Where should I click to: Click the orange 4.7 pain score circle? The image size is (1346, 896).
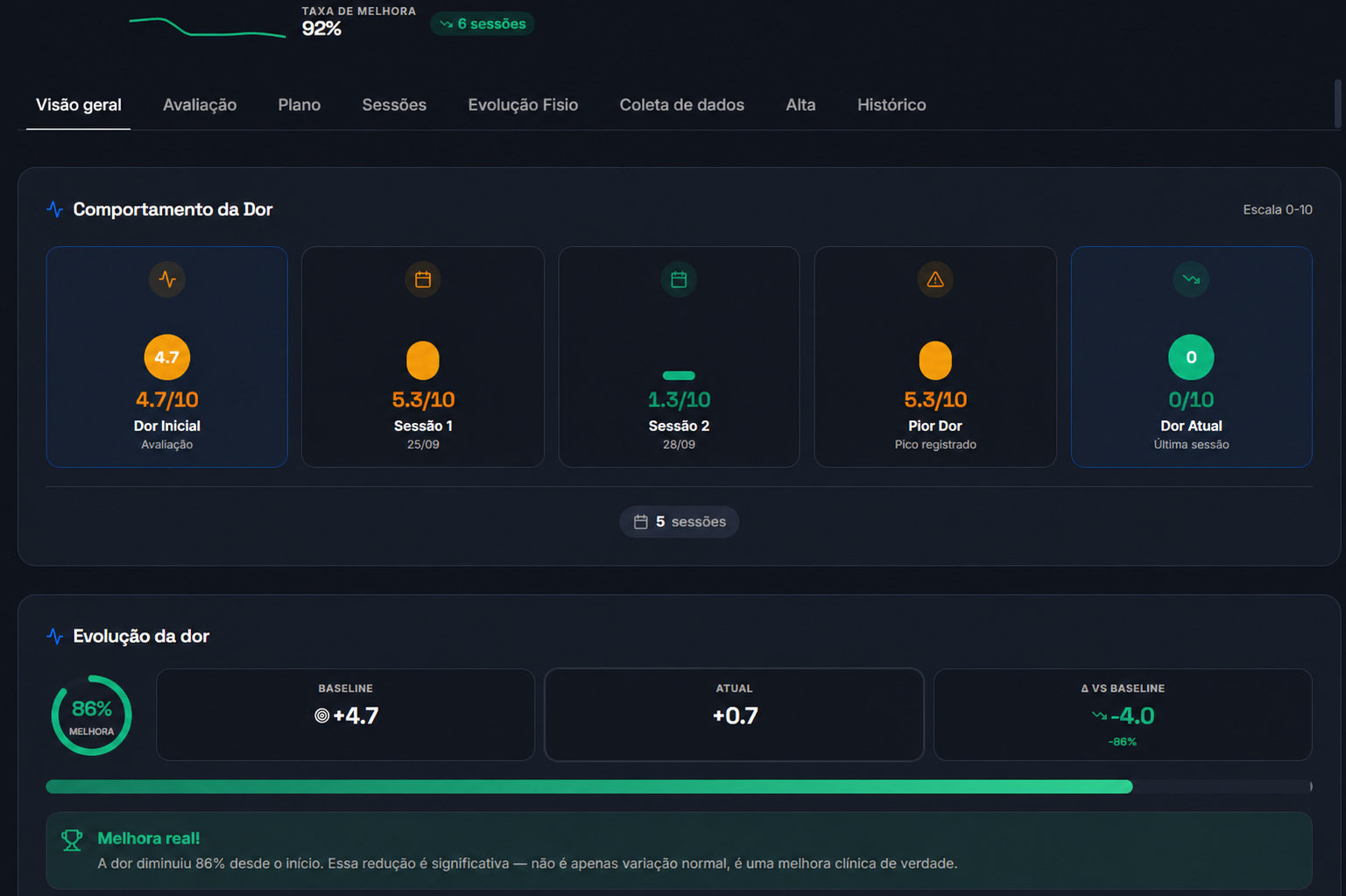[x=167, y=357]
